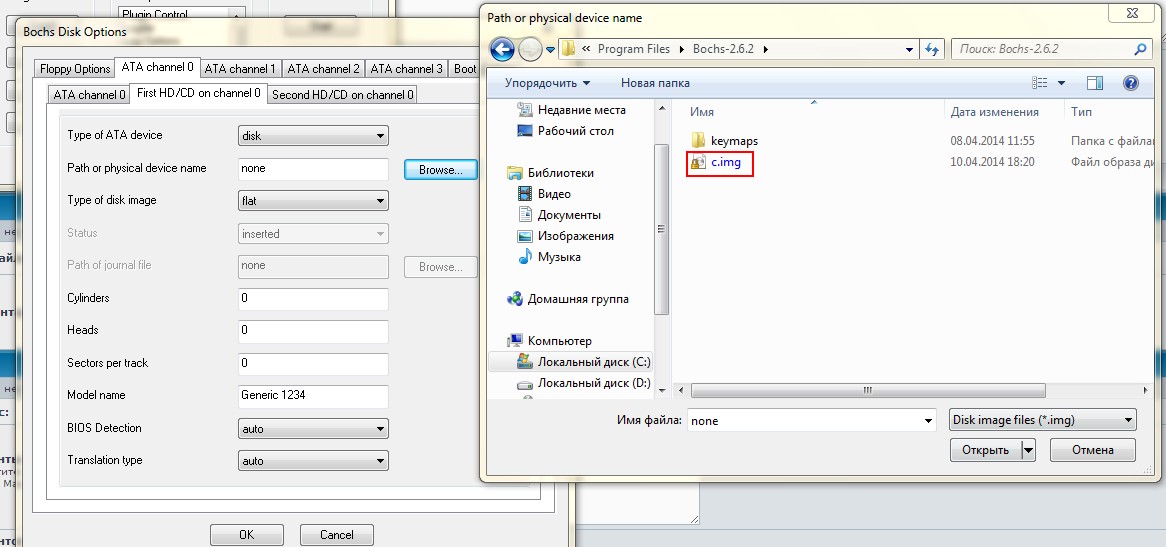Image resolution: width=1166 pixels, height=547 pixels.
Task: Open the Видео library
Action: [x=553, y=194]
